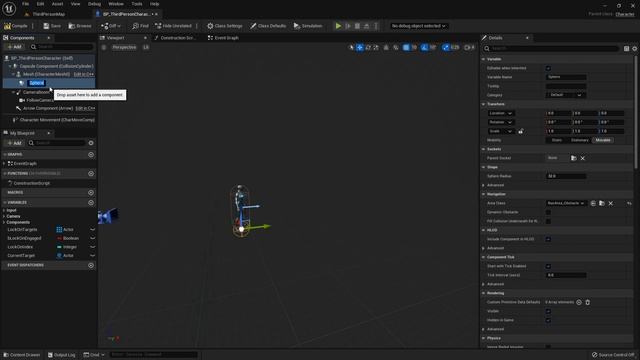Open Class Settings
The image size is (640, 360).
pyautogui.click(x=224, y=26)
